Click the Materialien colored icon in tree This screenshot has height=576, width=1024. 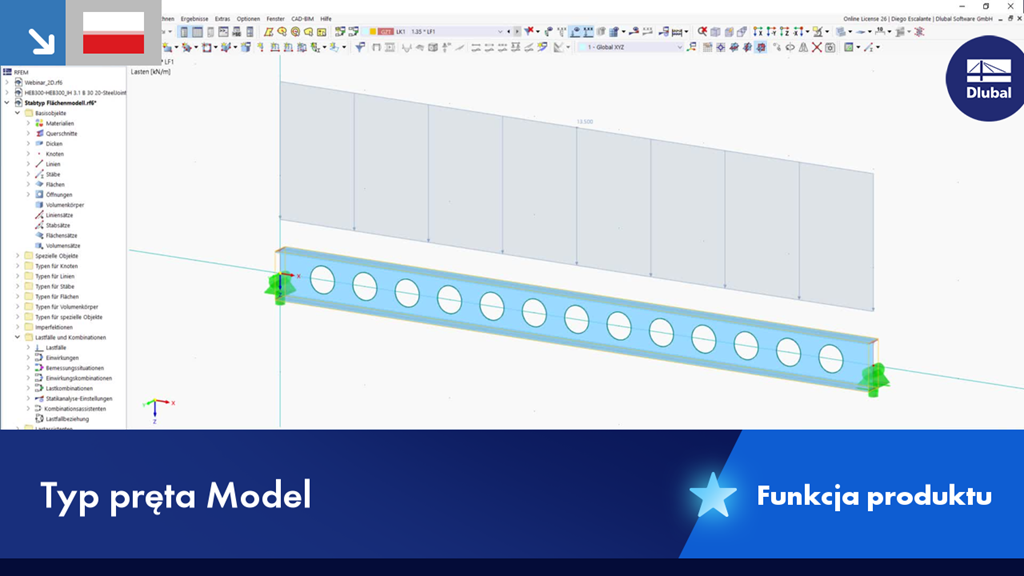pyautogui.click(x=39, y=123)
